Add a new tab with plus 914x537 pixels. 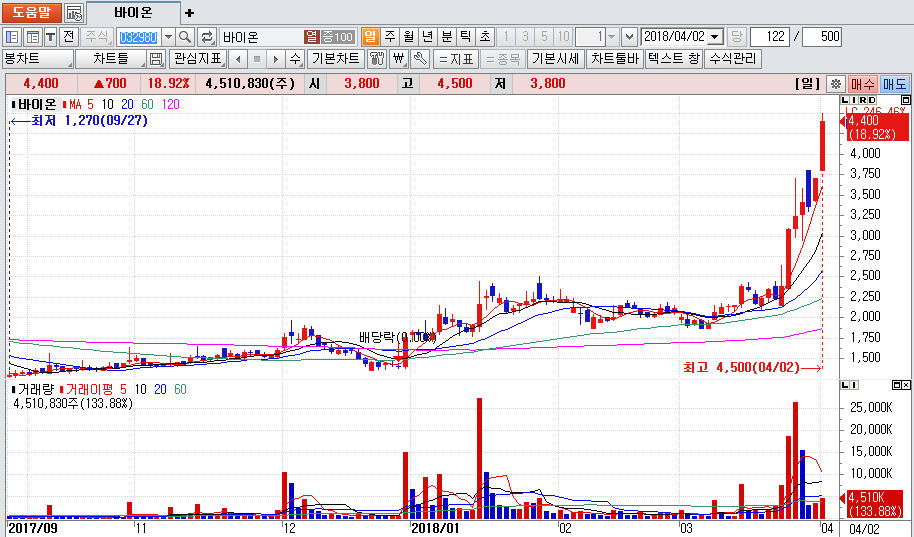190,13
